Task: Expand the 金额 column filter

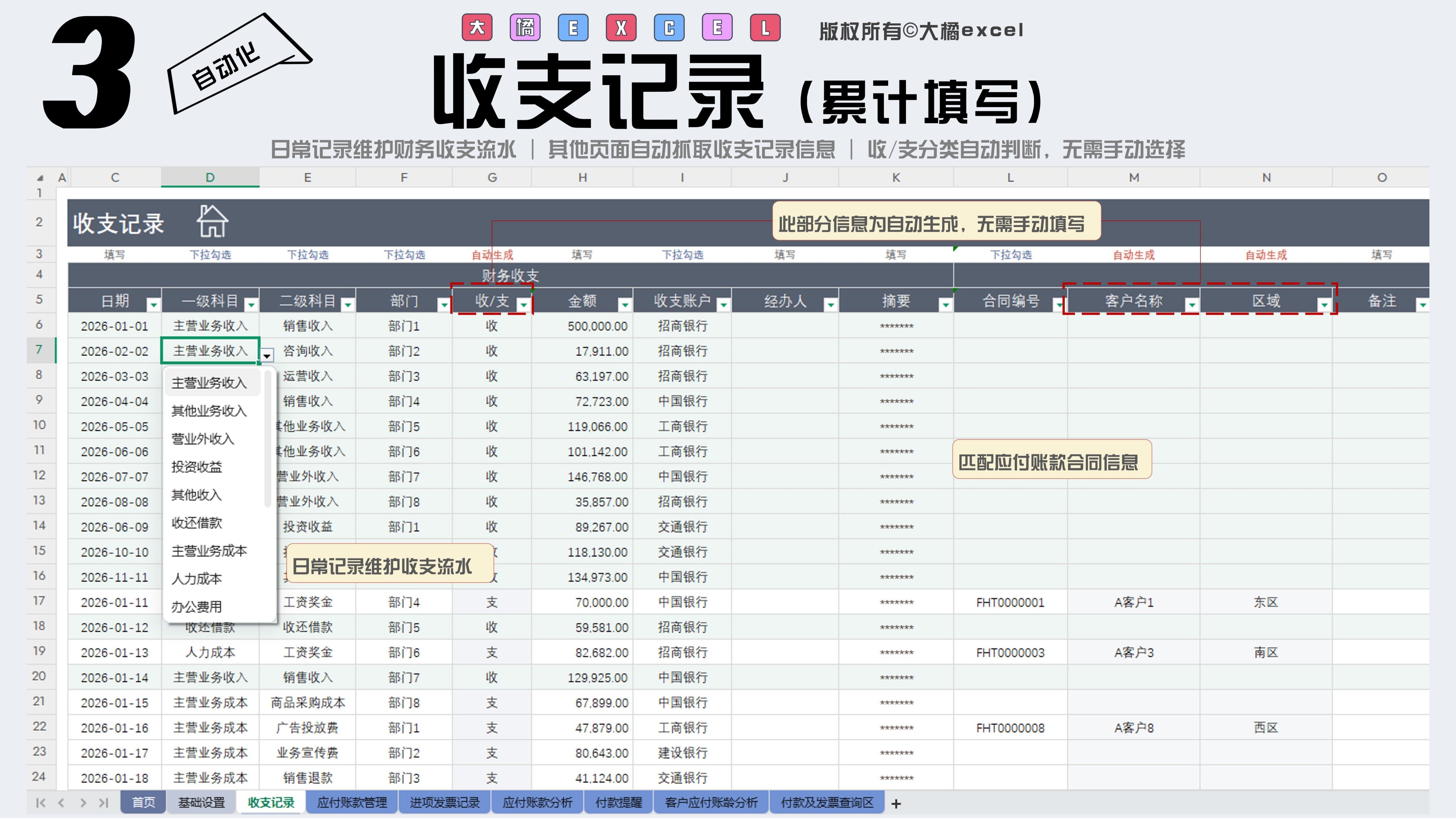Action: [625, 305]
